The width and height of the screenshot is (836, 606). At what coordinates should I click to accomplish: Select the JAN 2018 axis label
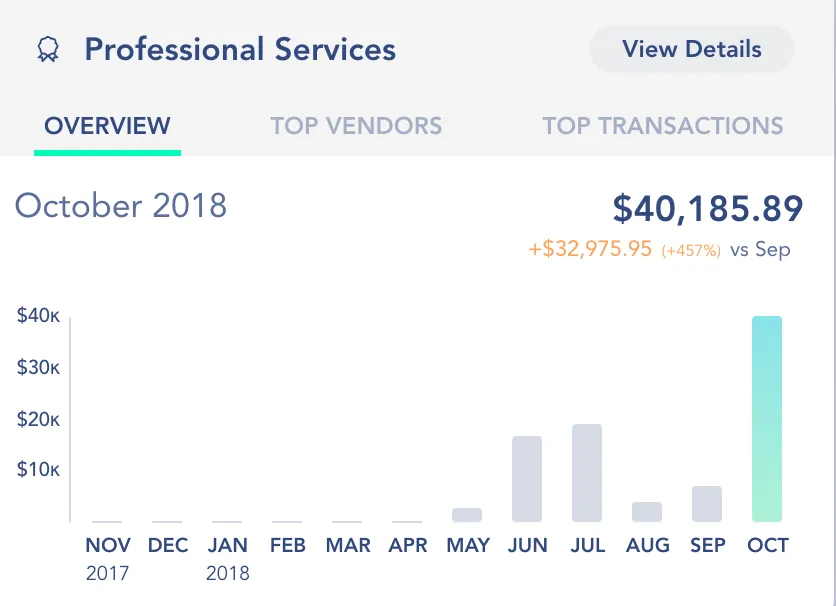pos(227,558)
